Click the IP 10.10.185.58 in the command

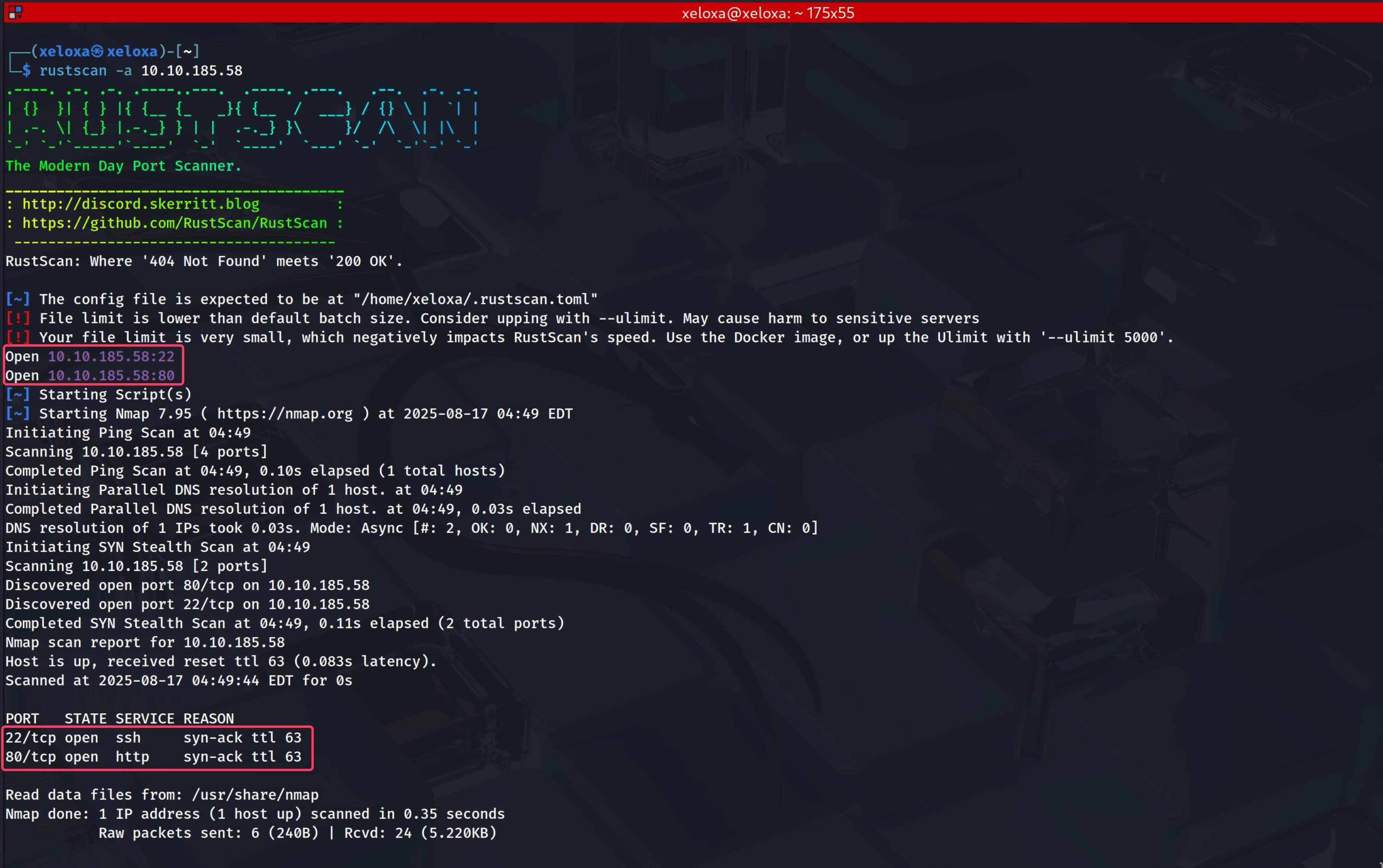pos(192,71)
